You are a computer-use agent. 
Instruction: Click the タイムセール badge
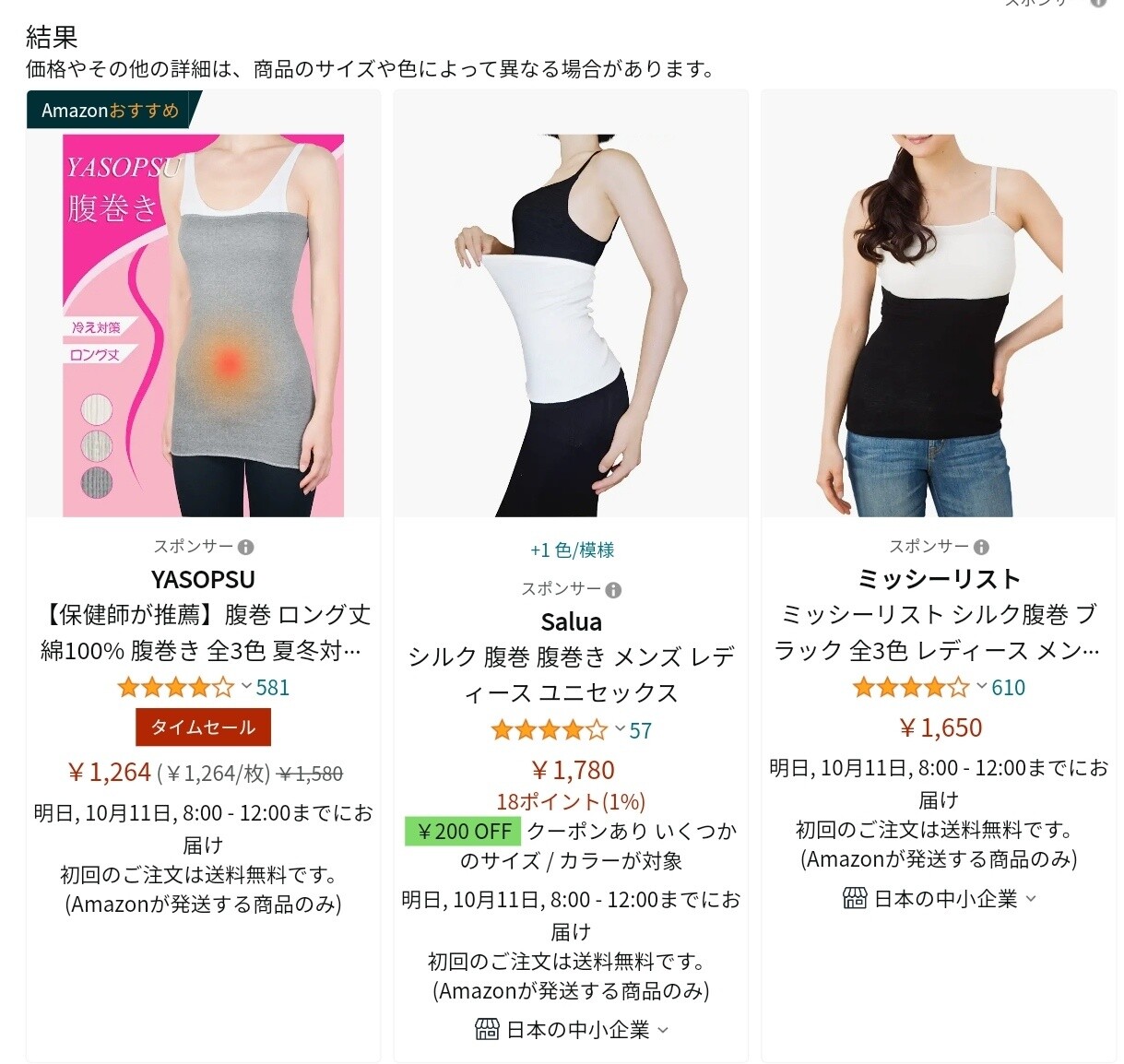pos(203,727)
